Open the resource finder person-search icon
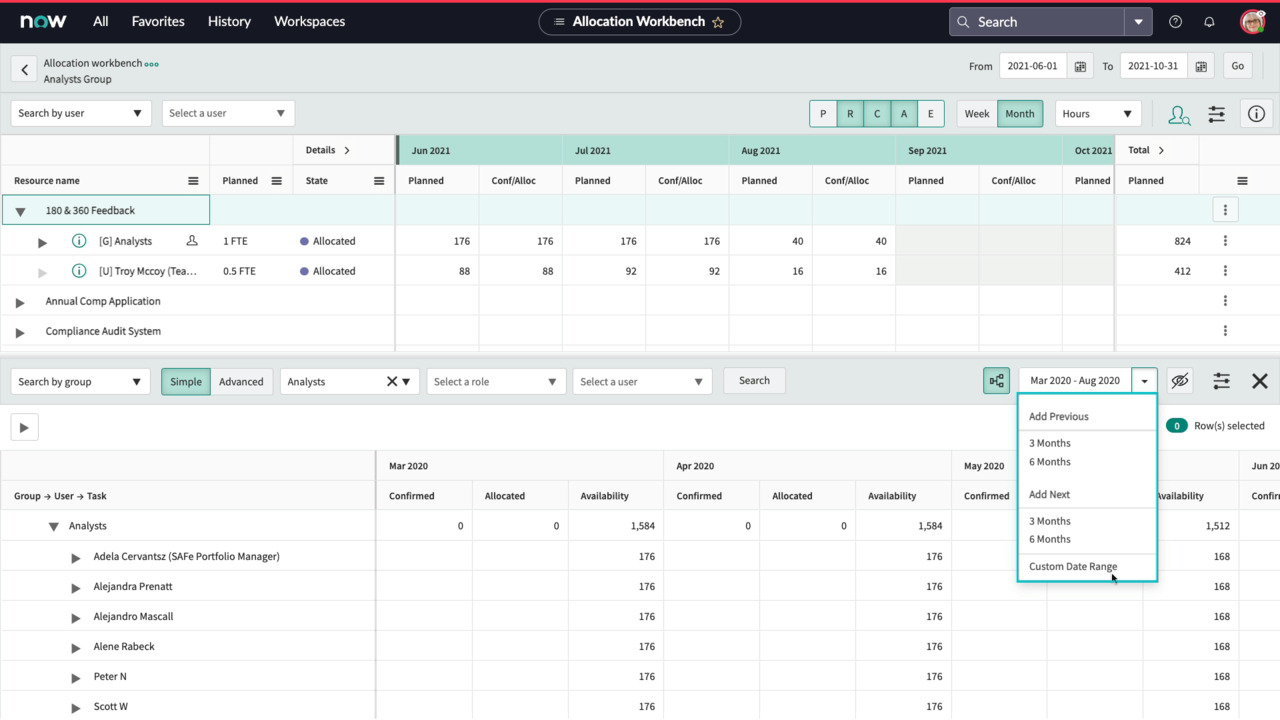 [1179, 114]
